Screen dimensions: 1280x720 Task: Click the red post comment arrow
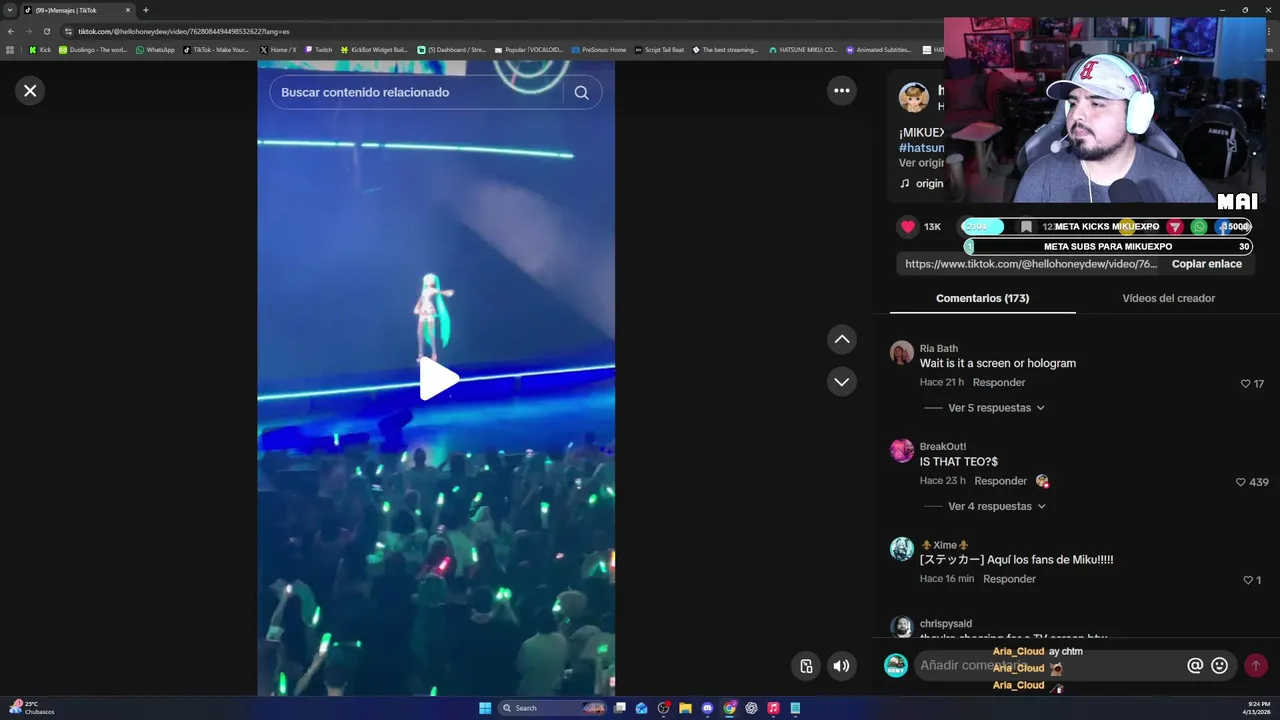click(x=1255, y=666)
